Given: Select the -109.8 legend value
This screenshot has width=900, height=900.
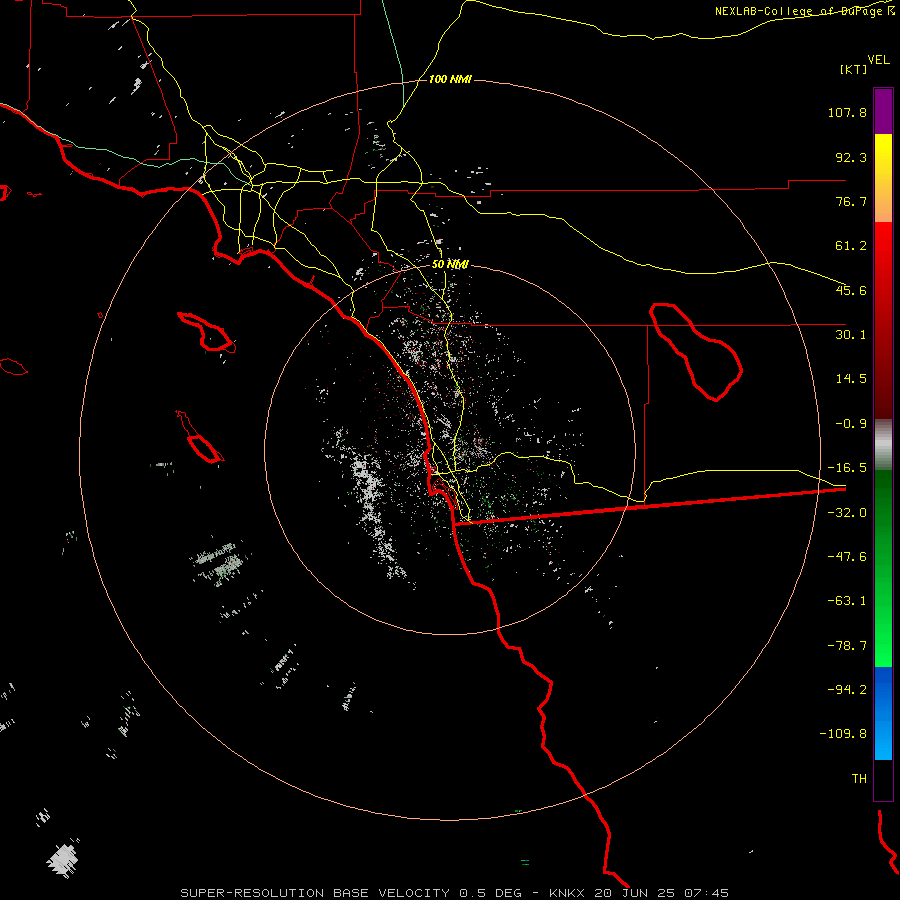Looking at the screenshot, I should (844, 734).
